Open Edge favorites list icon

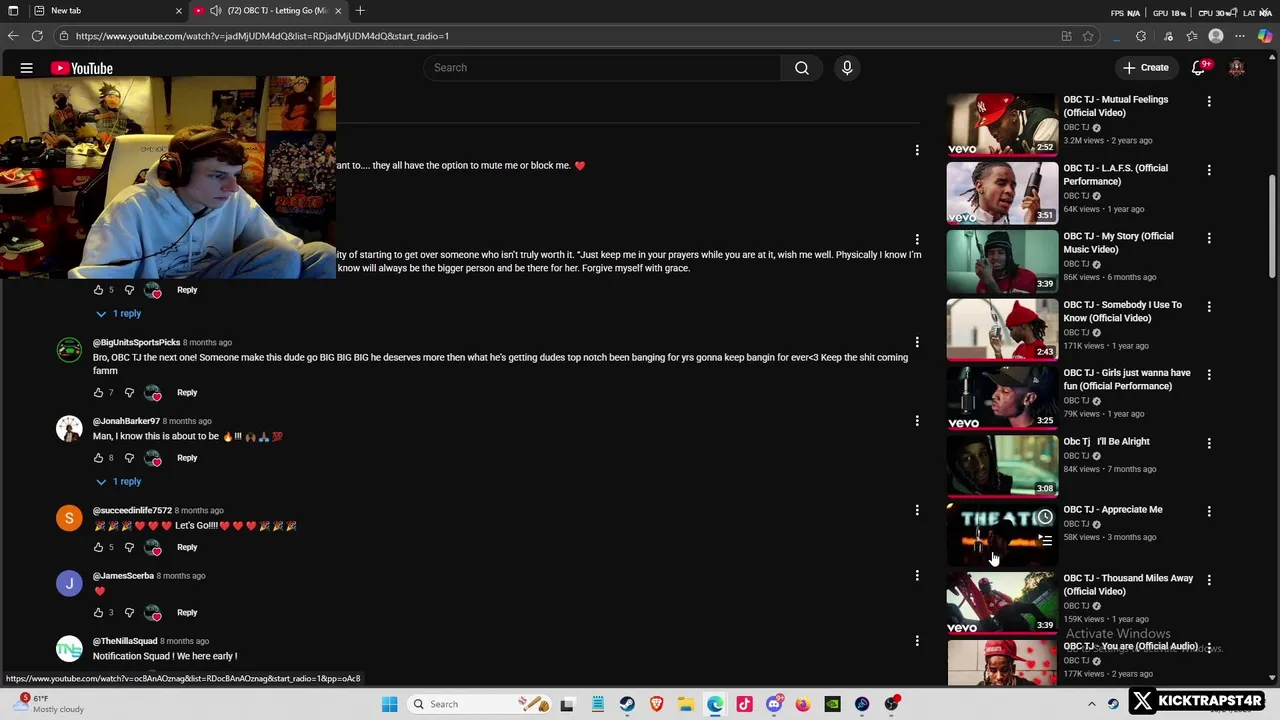pyautogui.click(x=1192, y=36)
